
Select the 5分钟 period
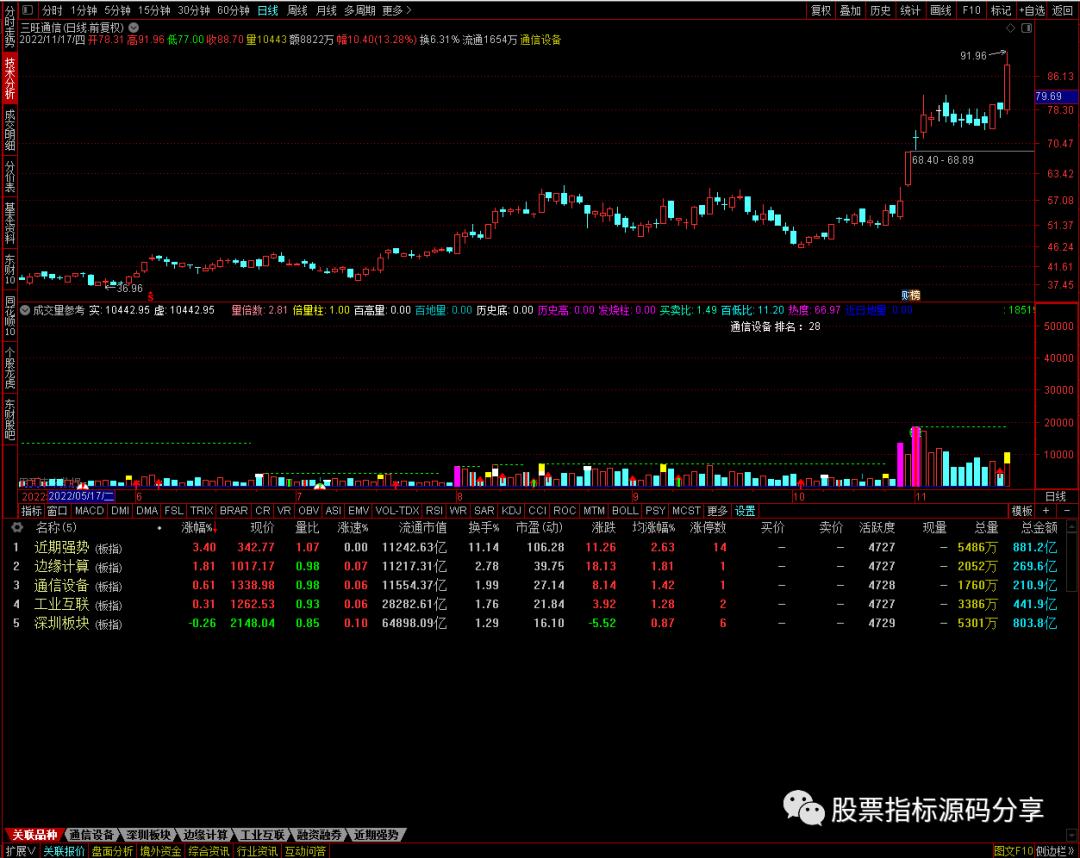pyautogui.click(x=117, y=10)
